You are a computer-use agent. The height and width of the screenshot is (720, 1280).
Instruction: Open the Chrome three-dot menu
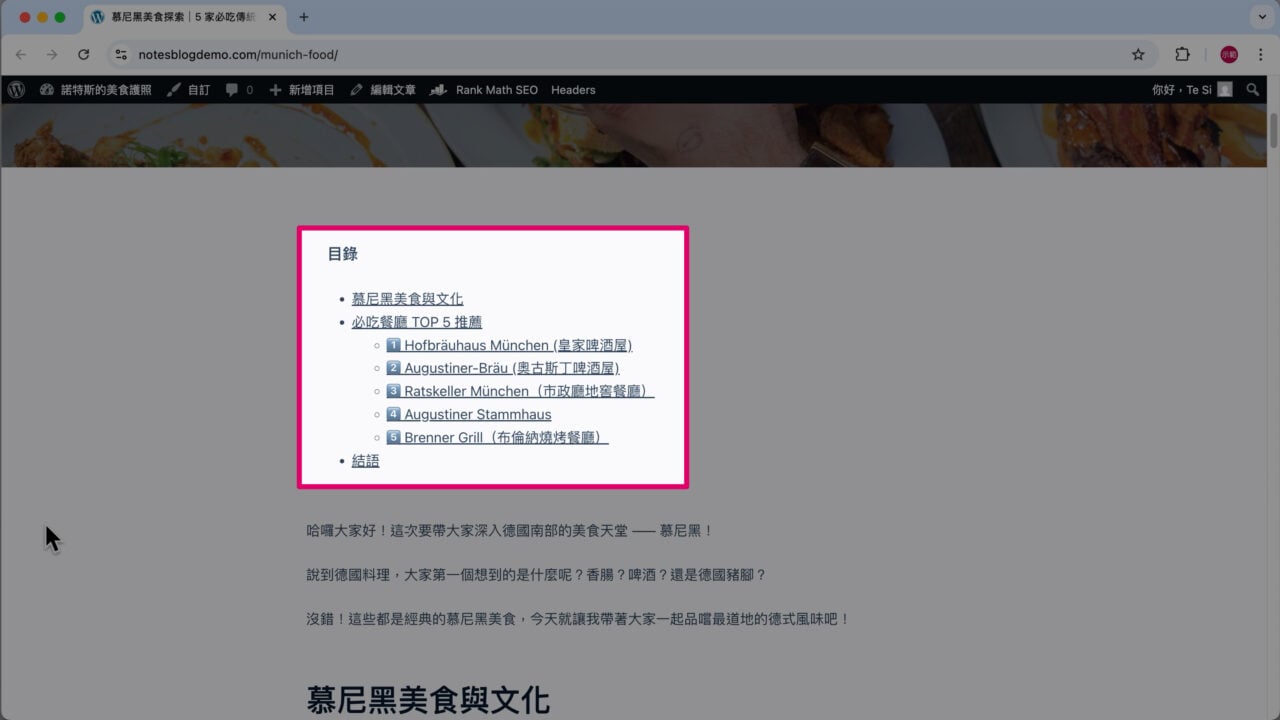(x=1260, y=54)
